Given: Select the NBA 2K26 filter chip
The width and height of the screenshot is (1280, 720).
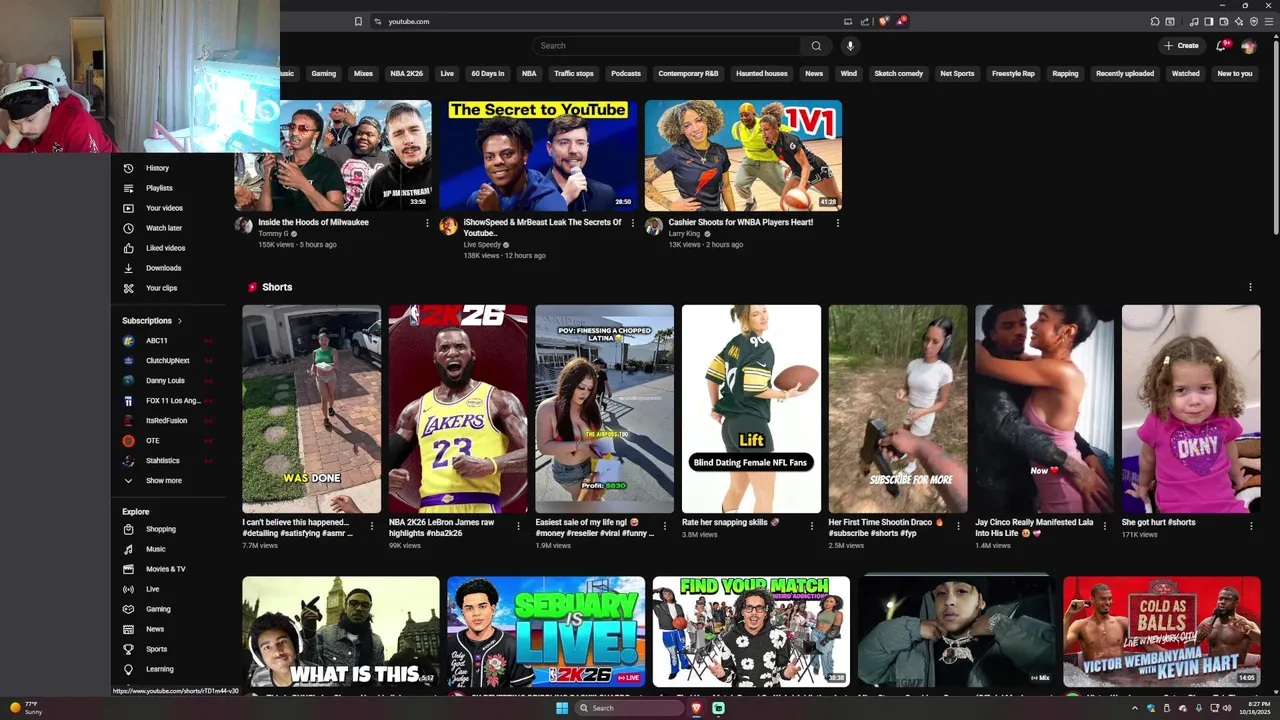Looking at the screenshot, I should coord(407,73).
